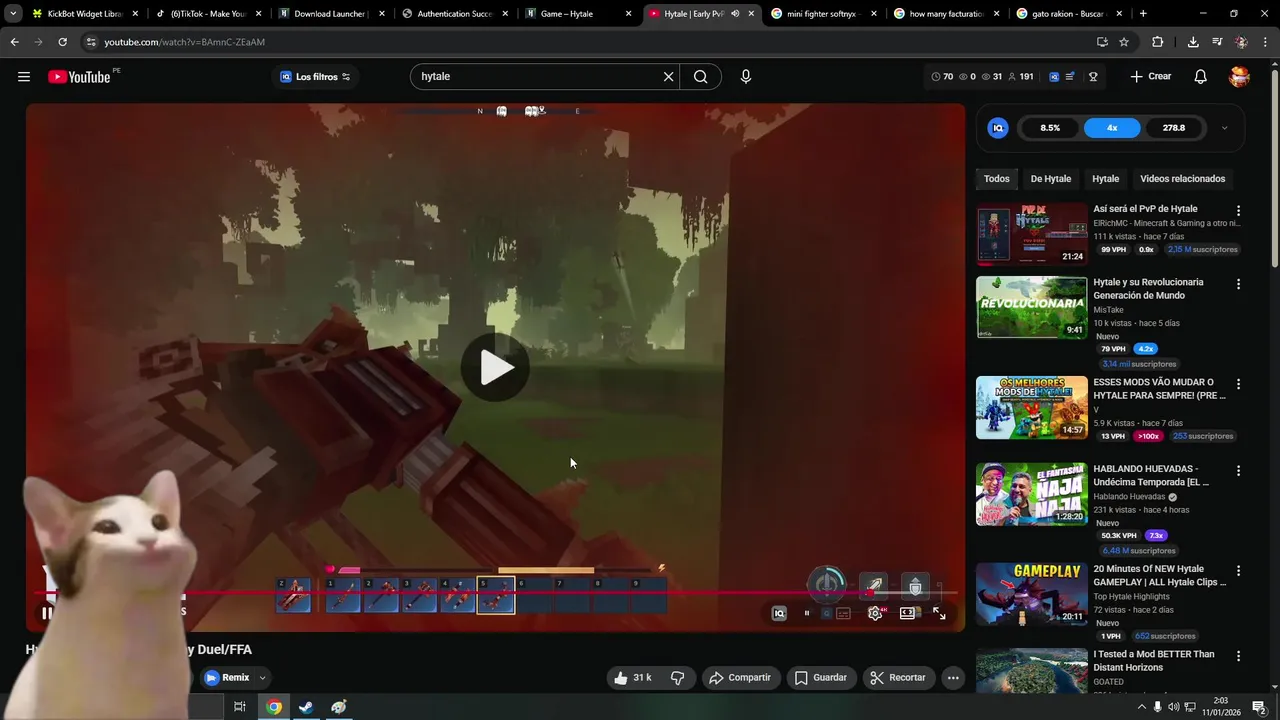Screen dimensions: 1280x720
Task: Switch to 'Videos relacionados' chip
Action: coord(1183,179)
